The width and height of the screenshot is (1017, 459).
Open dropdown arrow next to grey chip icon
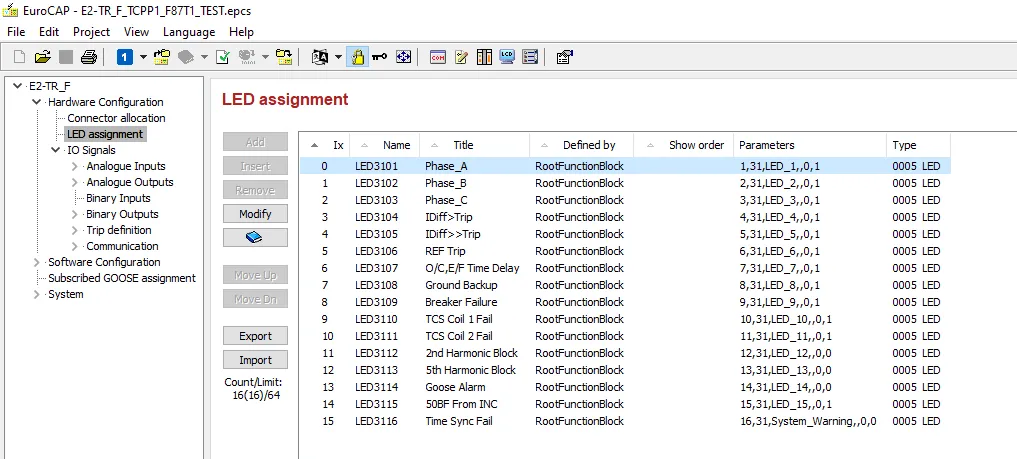click(x=204, y=57)
